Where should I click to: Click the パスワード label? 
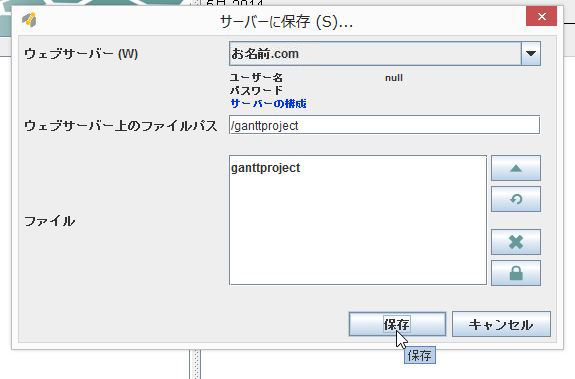(x=256, y=91)
